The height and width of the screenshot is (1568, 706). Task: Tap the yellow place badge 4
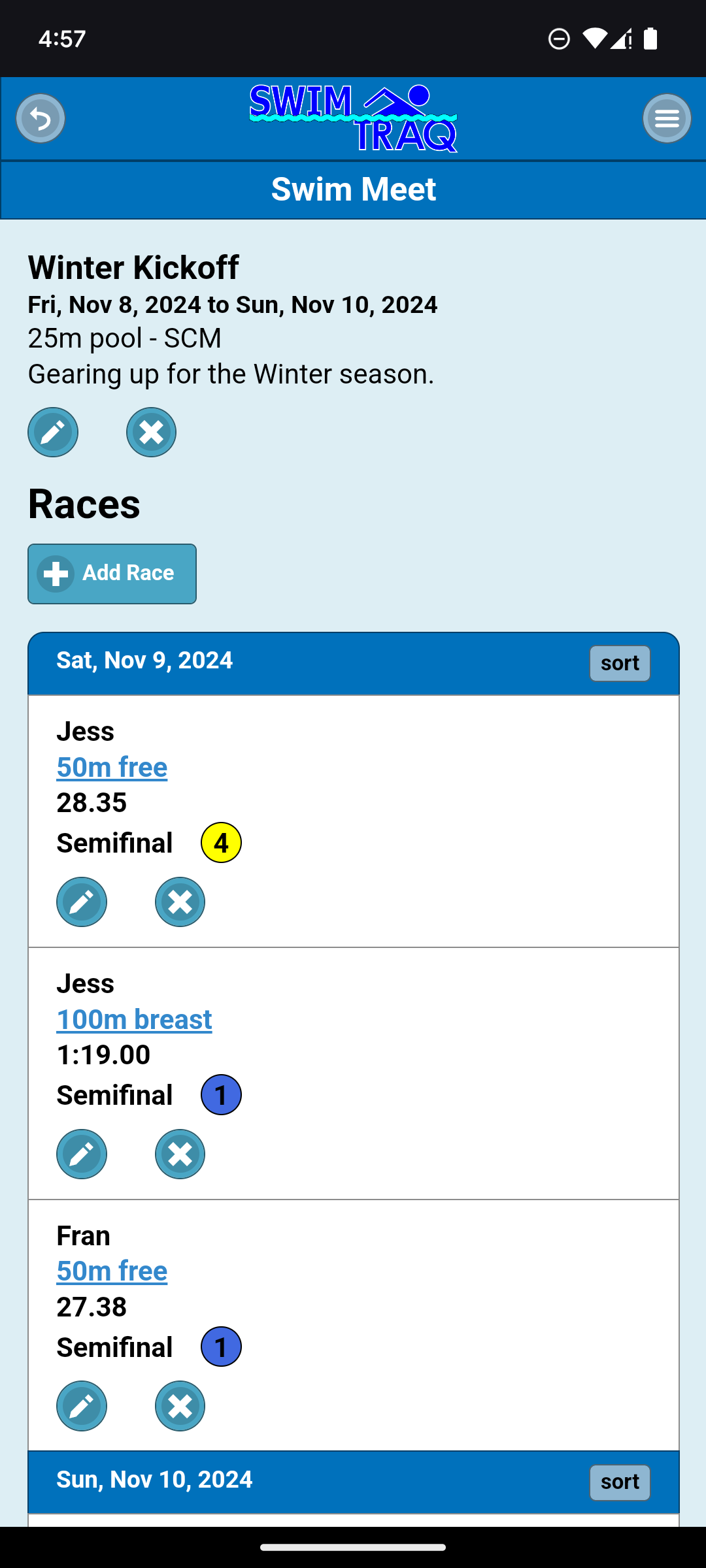(x=221, y=843)
